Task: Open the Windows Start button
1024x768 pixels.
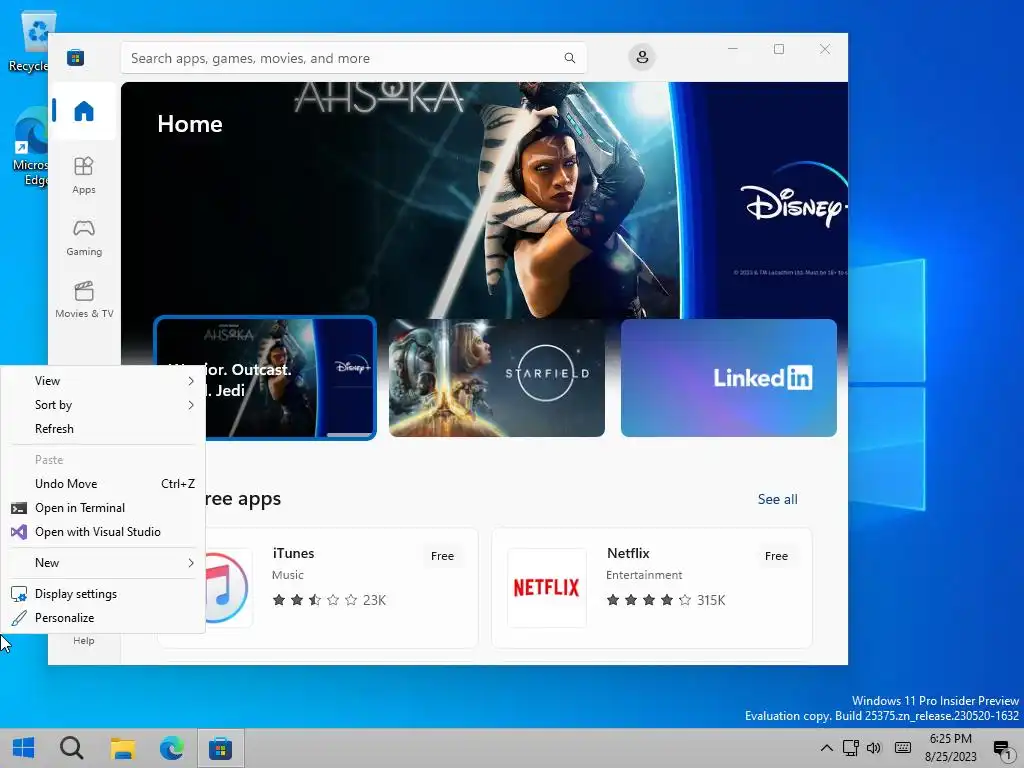Action: pyautogui.click(x=24, y=748)
